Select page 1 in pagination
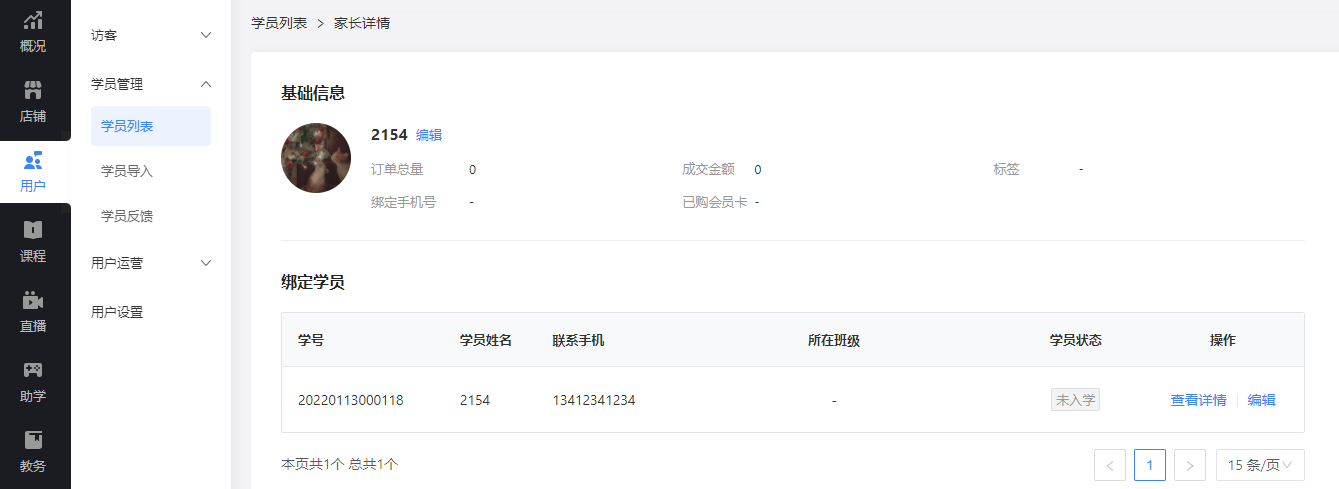The height and width of the screenshot is (489, 1339). pos(1150,465)
